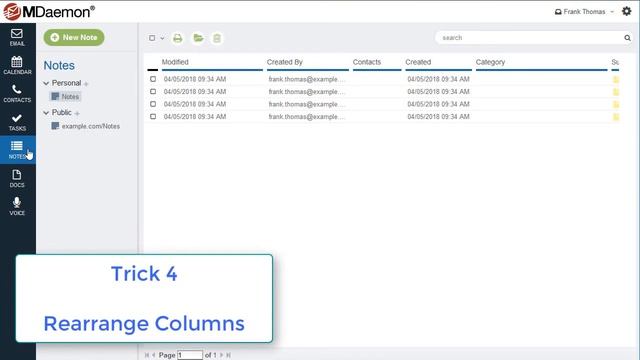Click yellow color swatch of second note
This screenshot has width=640, height=360.
pyautogui.click(x=616, y=92)
